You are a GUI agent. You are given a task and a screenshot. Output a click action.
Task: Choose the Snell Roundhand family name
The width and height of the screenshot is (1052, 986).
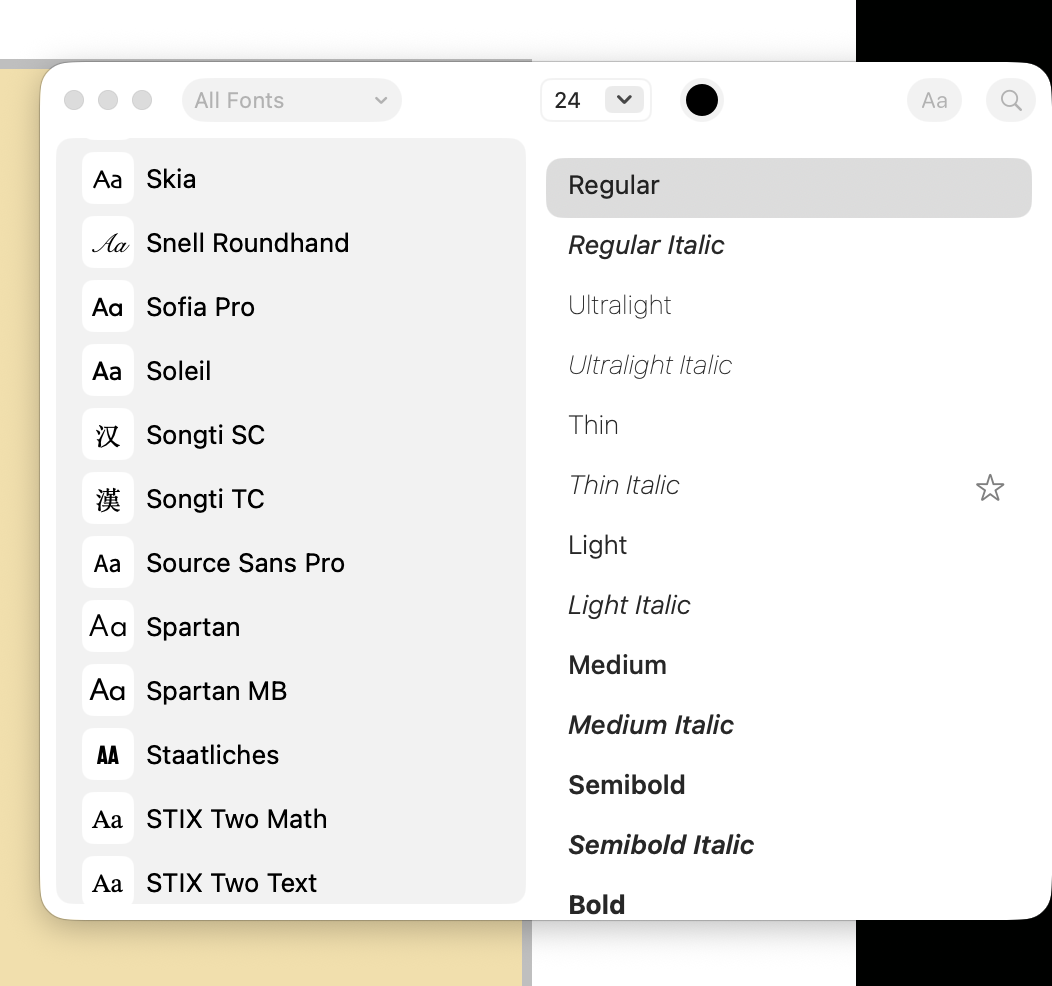click(x=248, y=243)
